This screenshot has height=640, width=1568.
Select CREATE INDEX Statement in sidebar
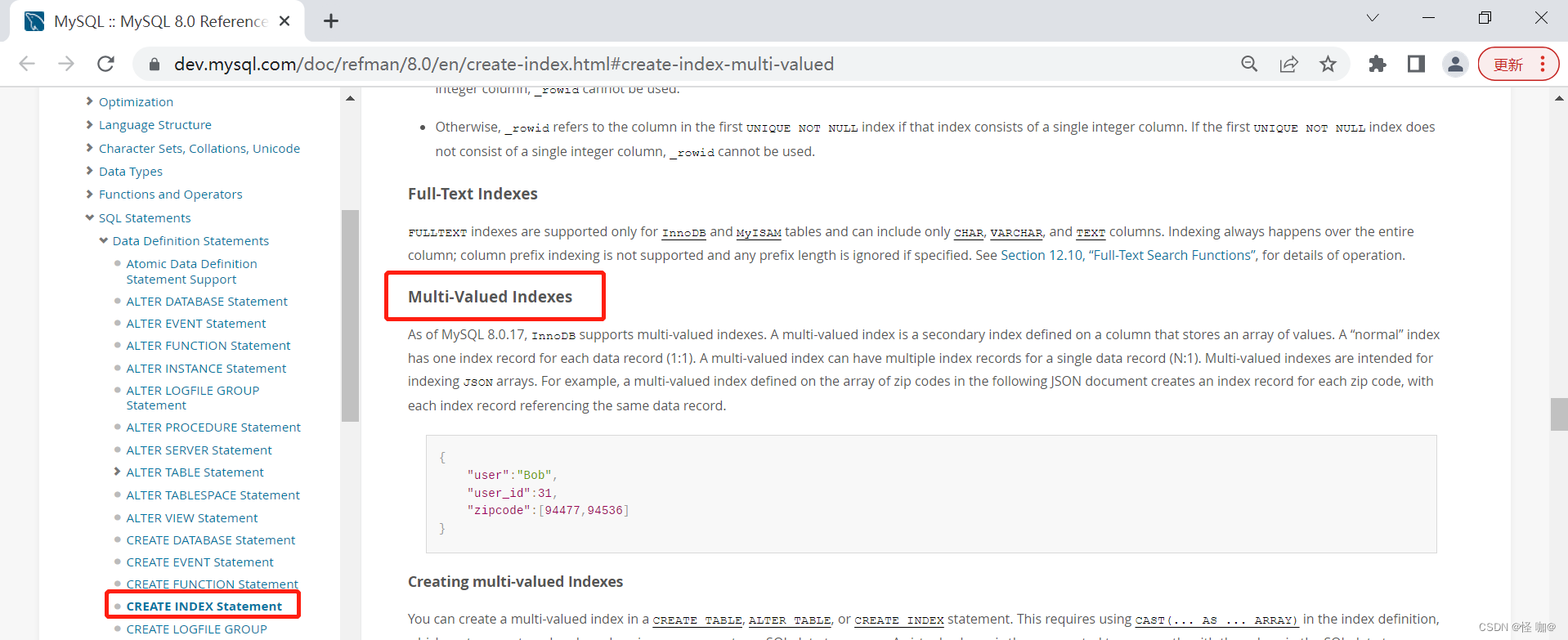[x=204, y=606]
